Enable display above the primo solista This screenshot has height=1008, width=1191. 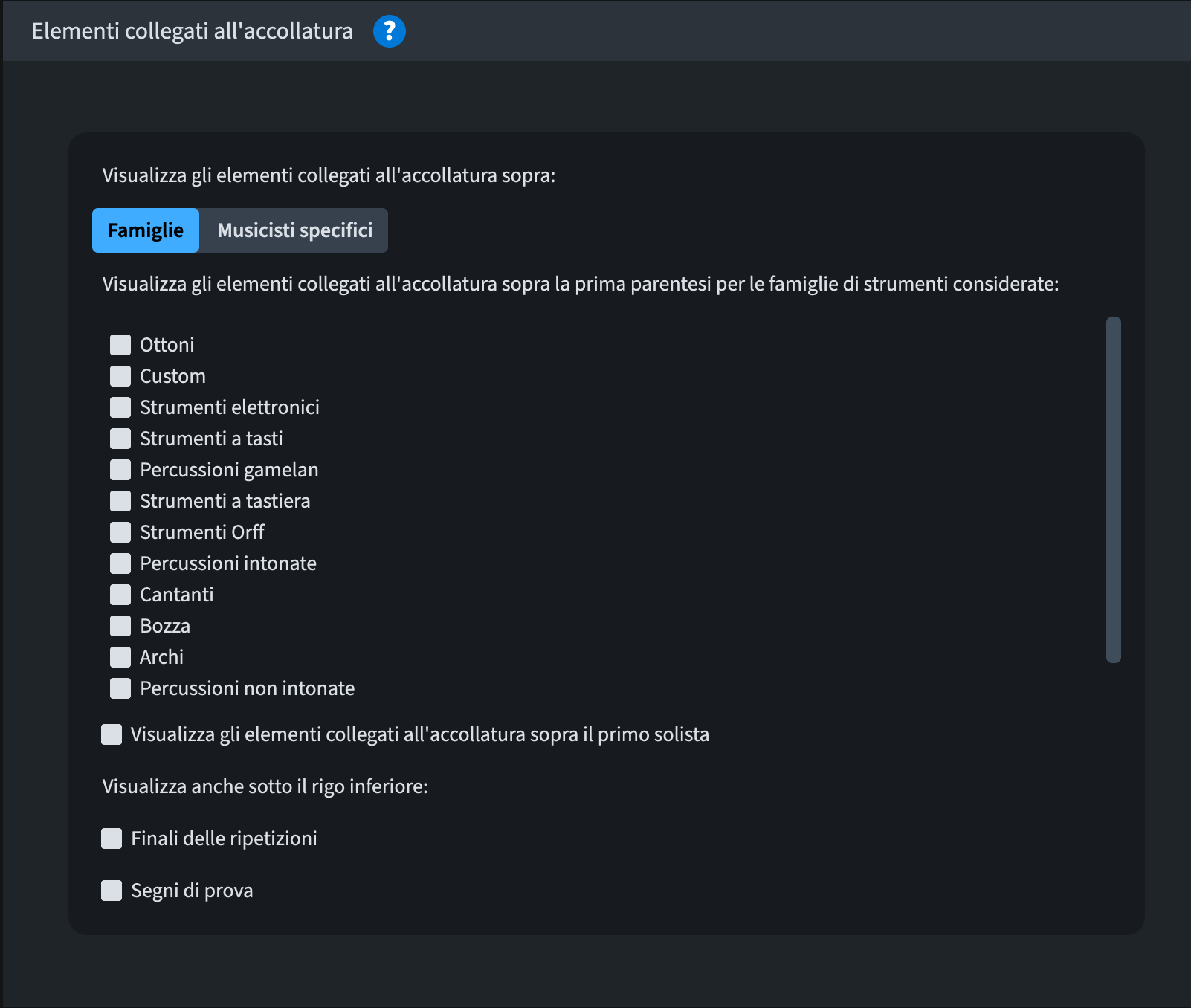coord(112,734)
